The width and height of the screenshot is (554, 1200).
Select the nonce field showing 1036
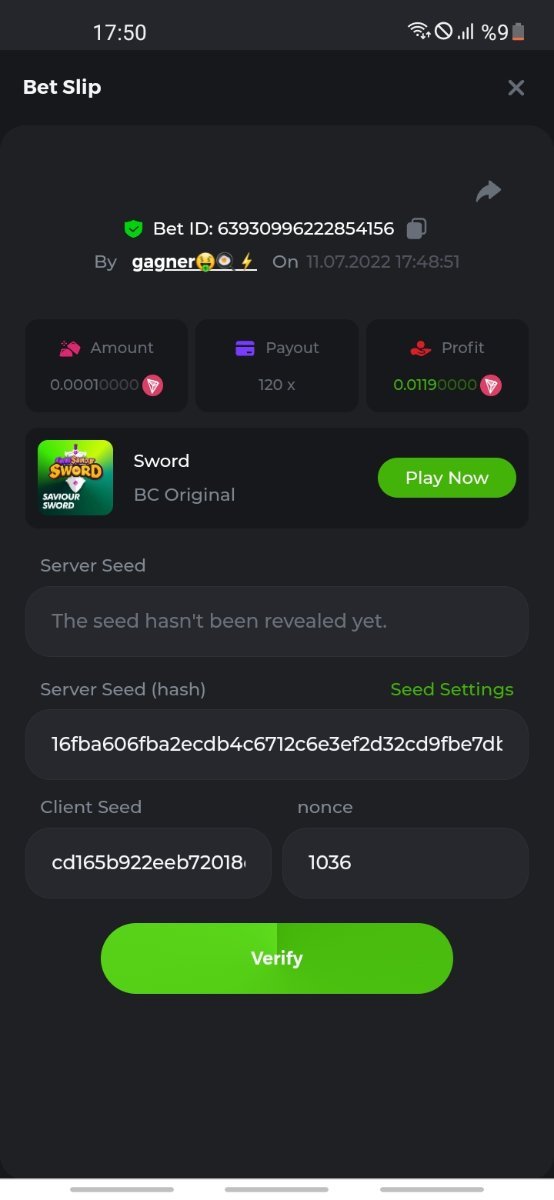tap(405, 862)
